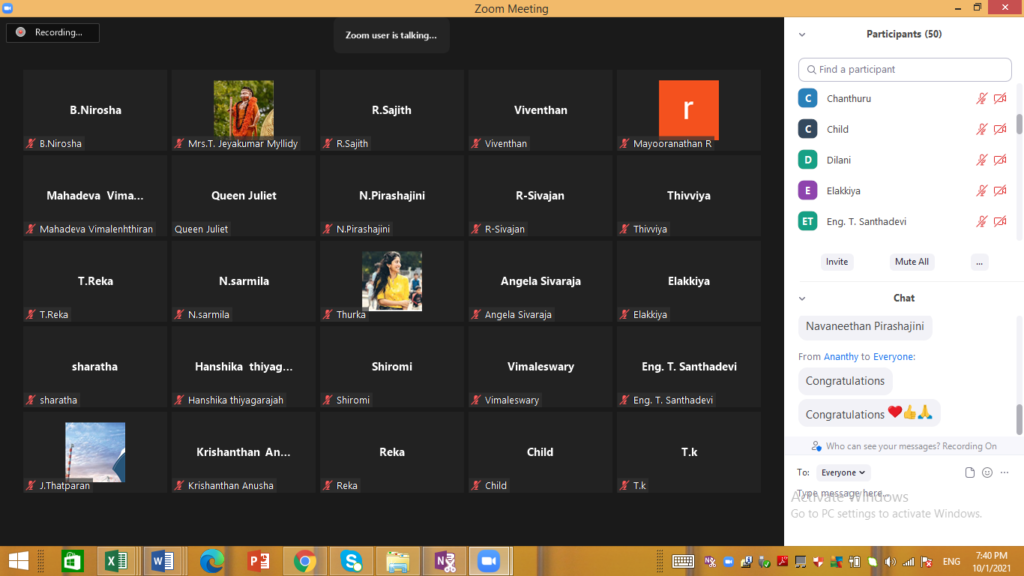Screen dimensions: 1024x576
Task: Click the muted mic icon on Viventhan's tile
Action: [x=476, y=143]
